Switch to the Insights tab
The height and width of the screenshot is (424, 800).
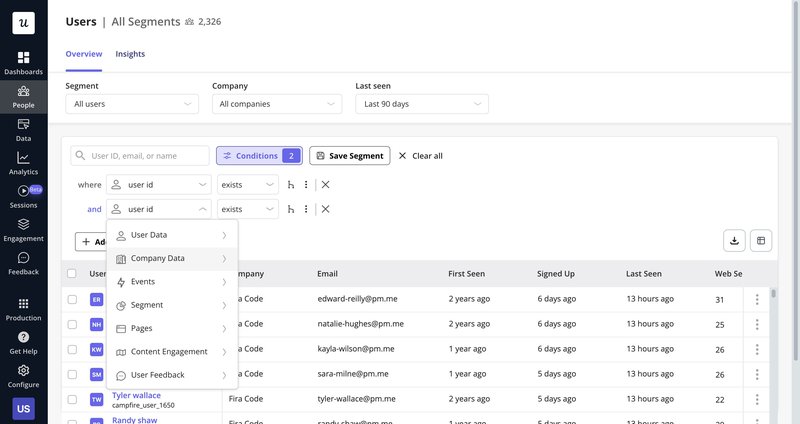[130, 54]
